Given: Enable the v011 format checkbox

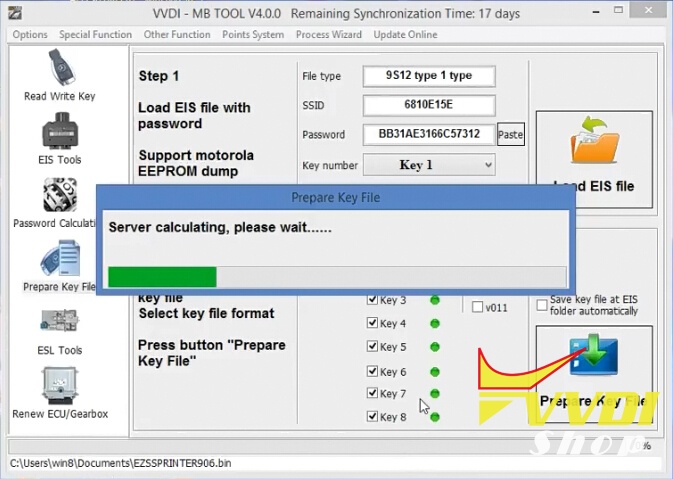Looking at the screenshot, I should tap(477, 307).
